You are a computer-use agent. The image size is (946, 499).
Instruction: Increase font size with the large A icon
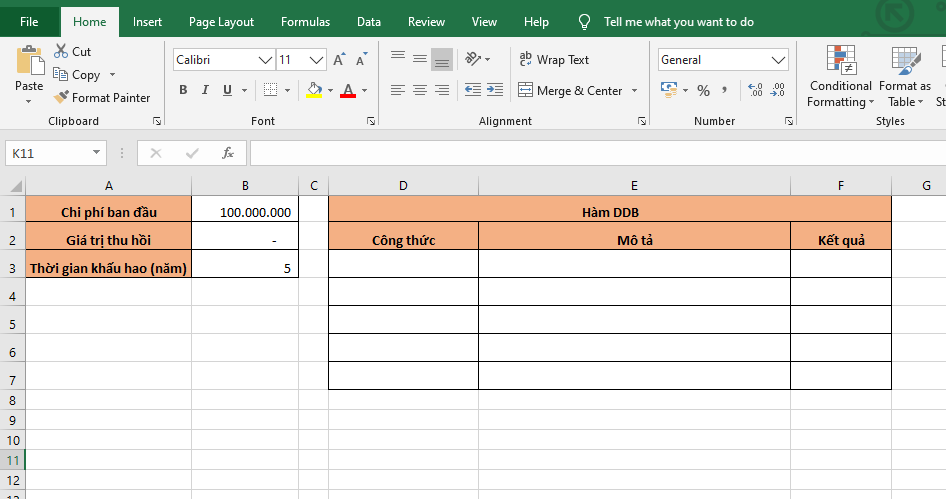(x=339, y=60)
